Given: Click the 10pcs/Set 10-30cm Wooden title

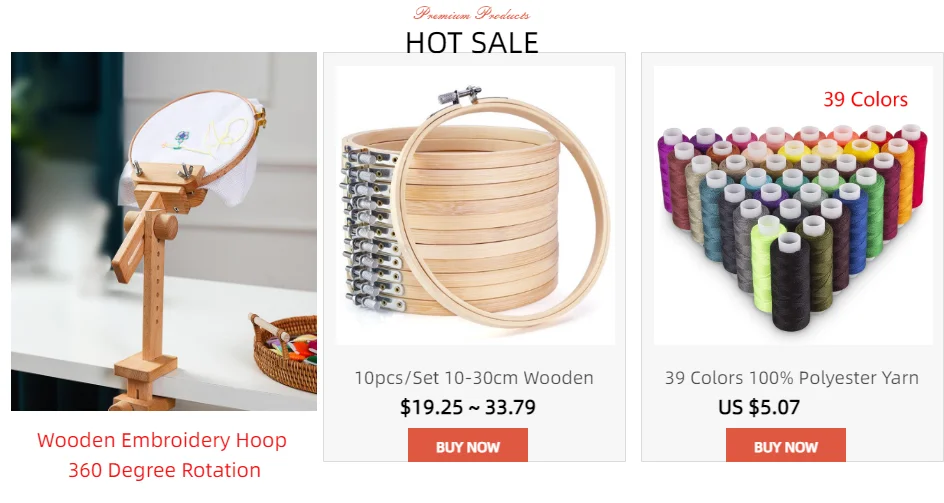Looking at the screenshot, I should [474, 378].
